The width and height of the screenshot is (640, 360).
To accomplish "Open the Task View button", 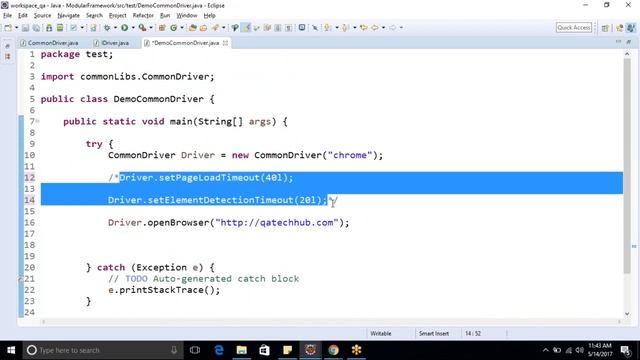I will [195, 350].
